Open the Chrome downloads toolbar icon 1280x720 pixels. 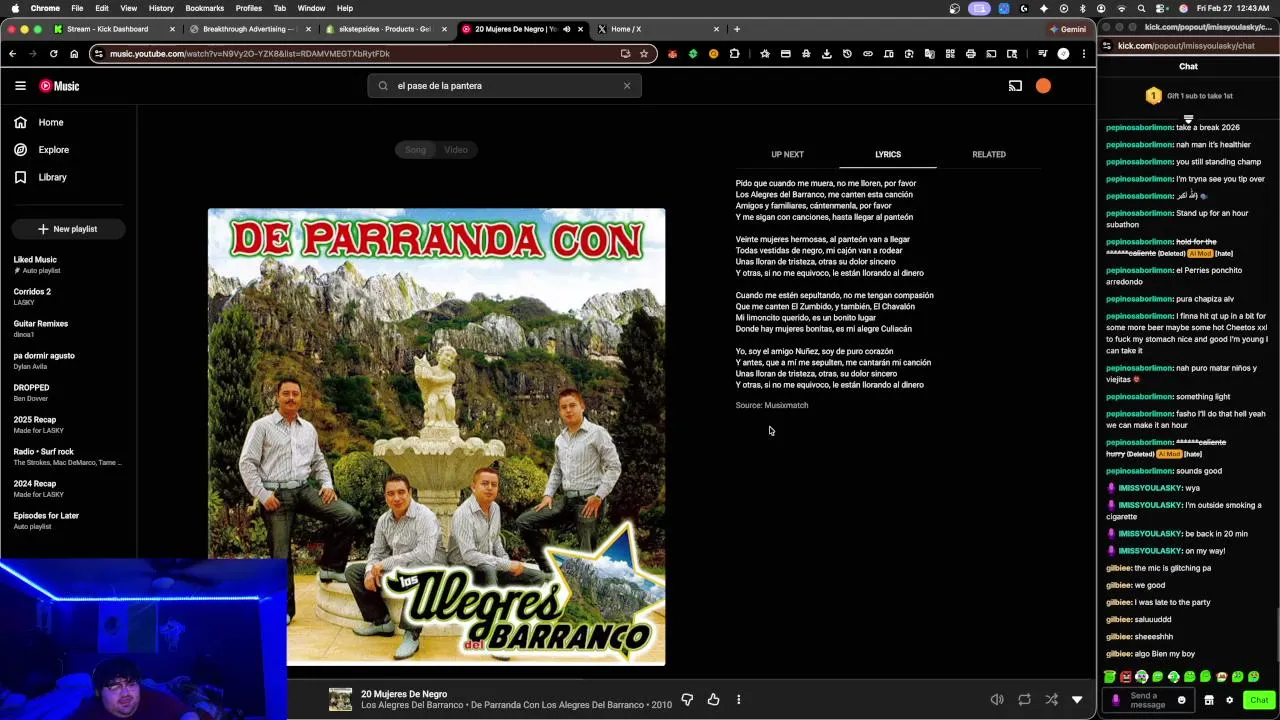click(826, 54)
